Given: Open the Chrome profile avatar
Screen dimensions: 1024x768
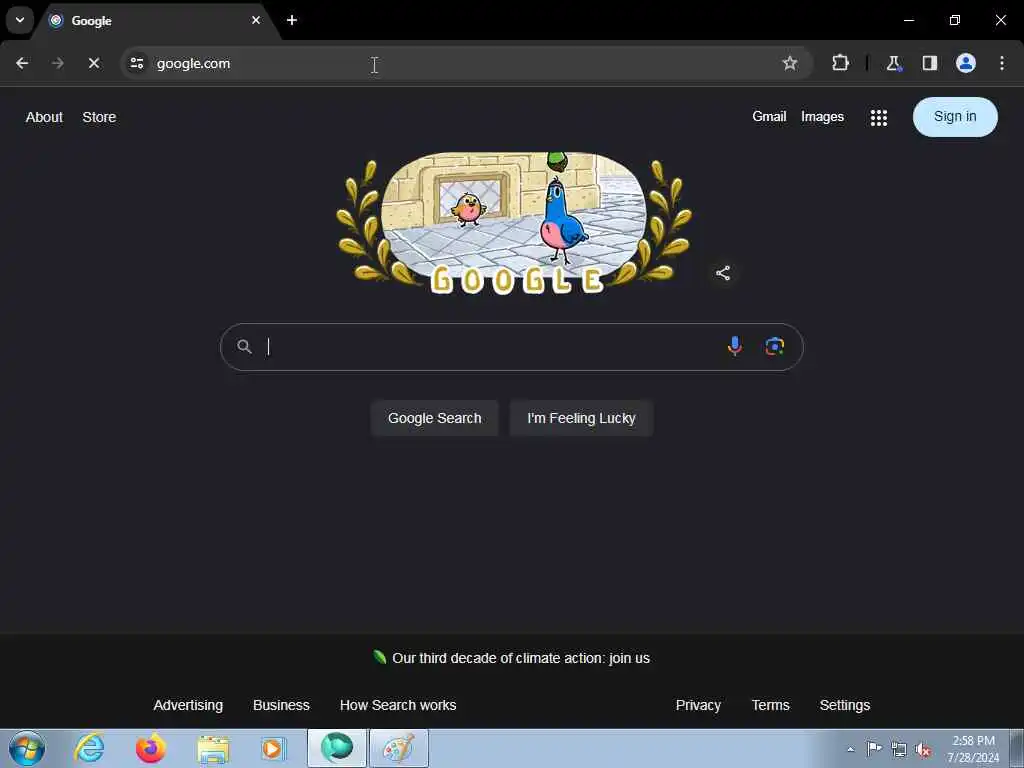Looking at the screenshot, I should [966, 63].
